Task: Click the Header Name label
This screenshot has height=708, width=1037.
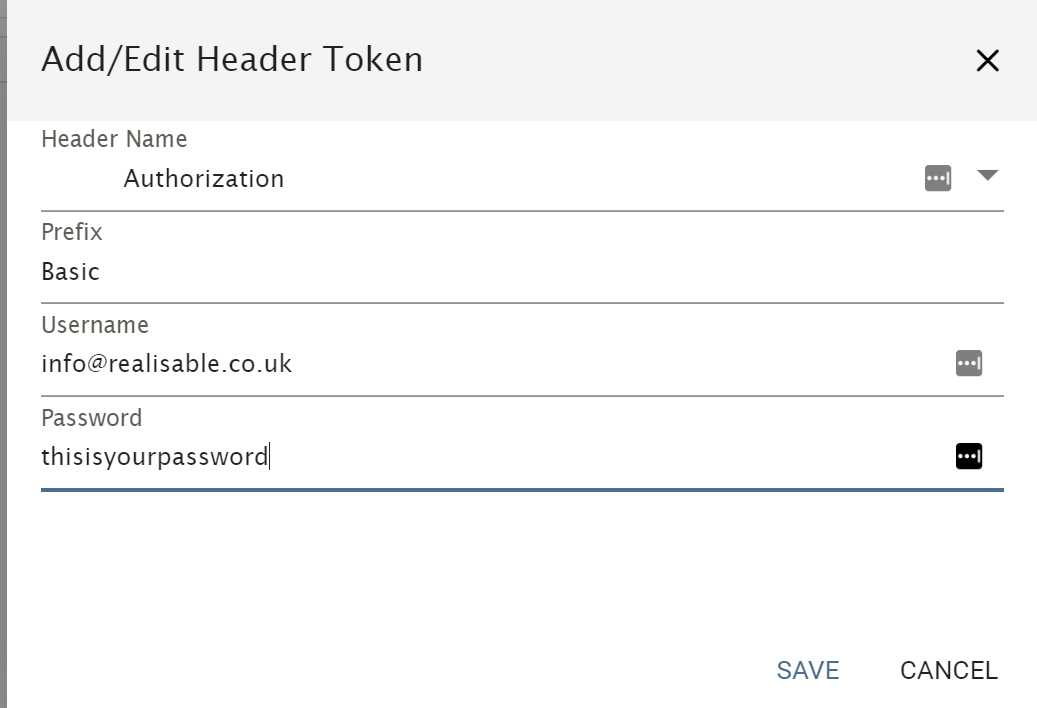Action: 114,139
